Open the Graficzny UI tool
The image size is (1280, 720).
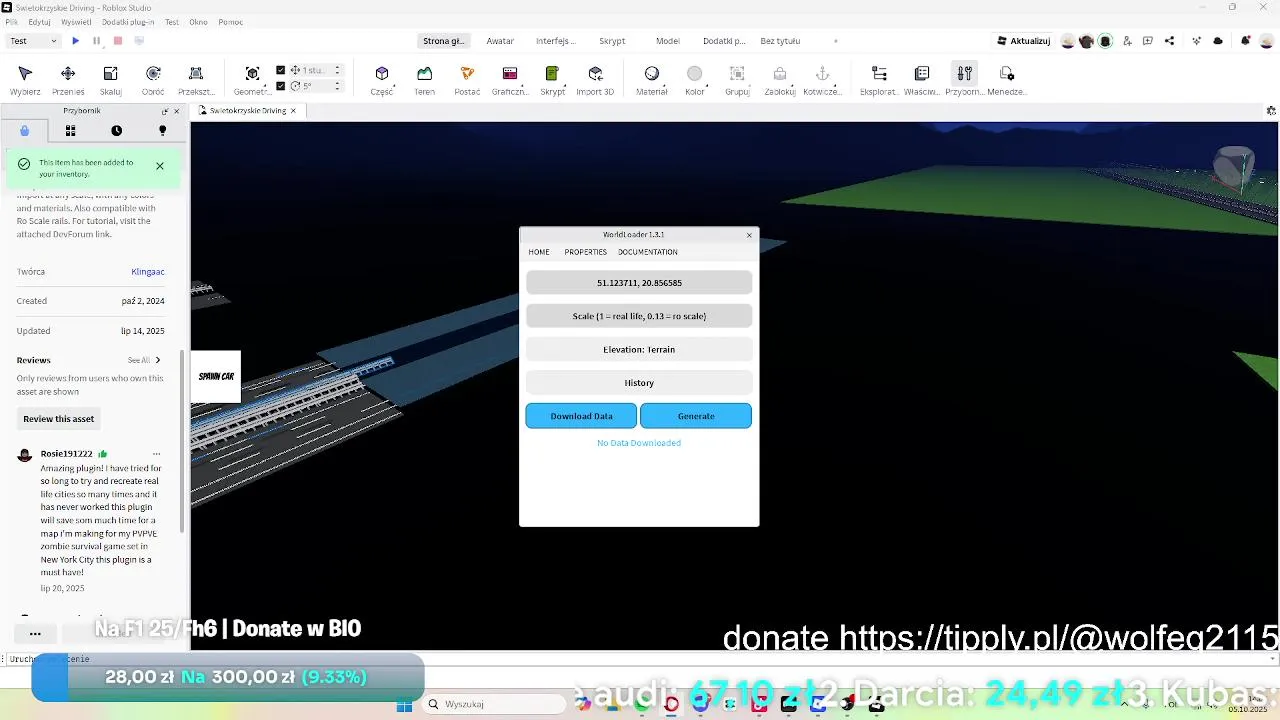(510, 80)
